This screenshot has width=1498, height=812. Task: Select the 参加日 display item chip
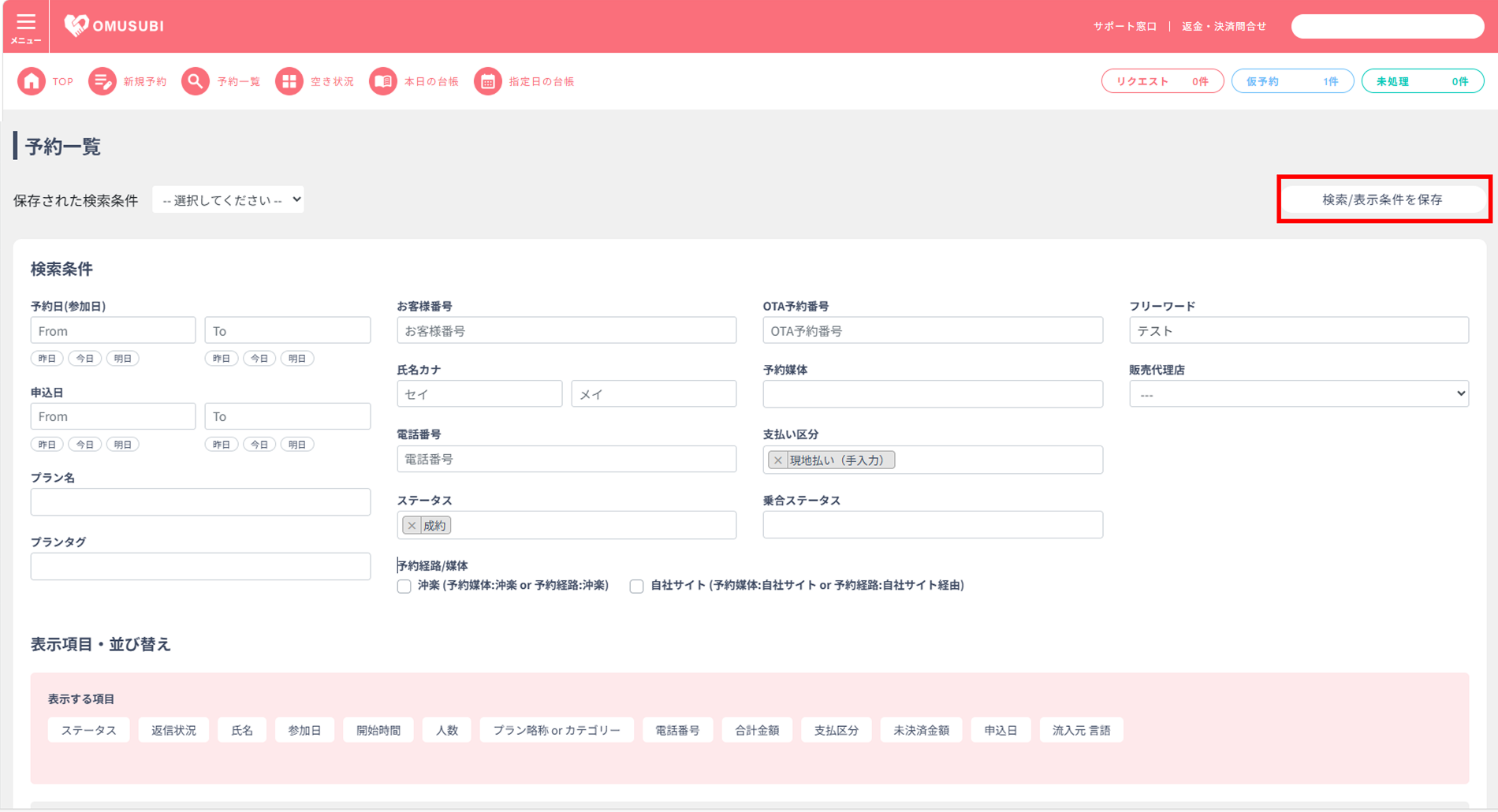click(304, 730)
